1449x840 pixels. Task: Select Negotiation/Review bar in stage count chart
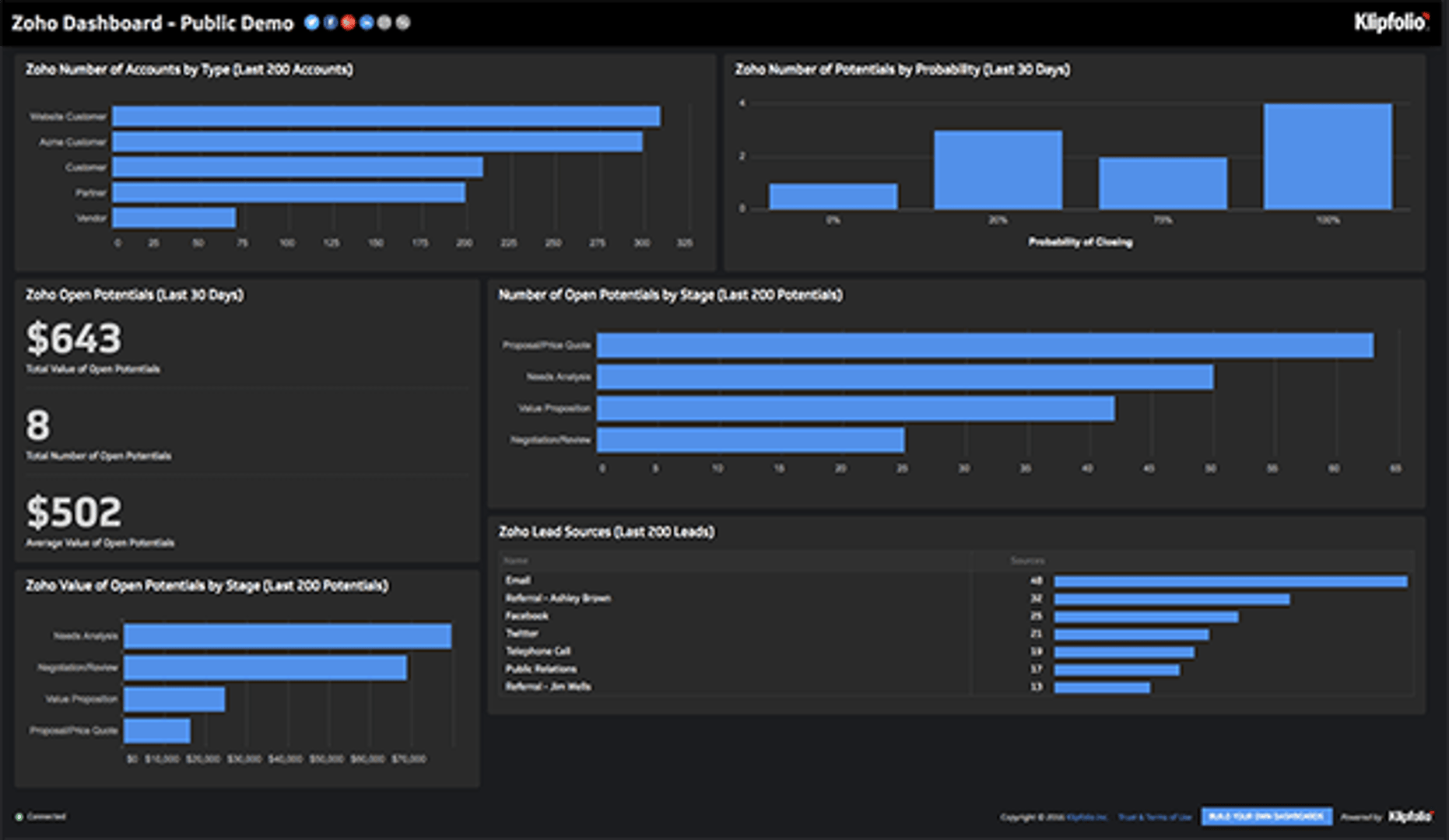pos(751,440)
